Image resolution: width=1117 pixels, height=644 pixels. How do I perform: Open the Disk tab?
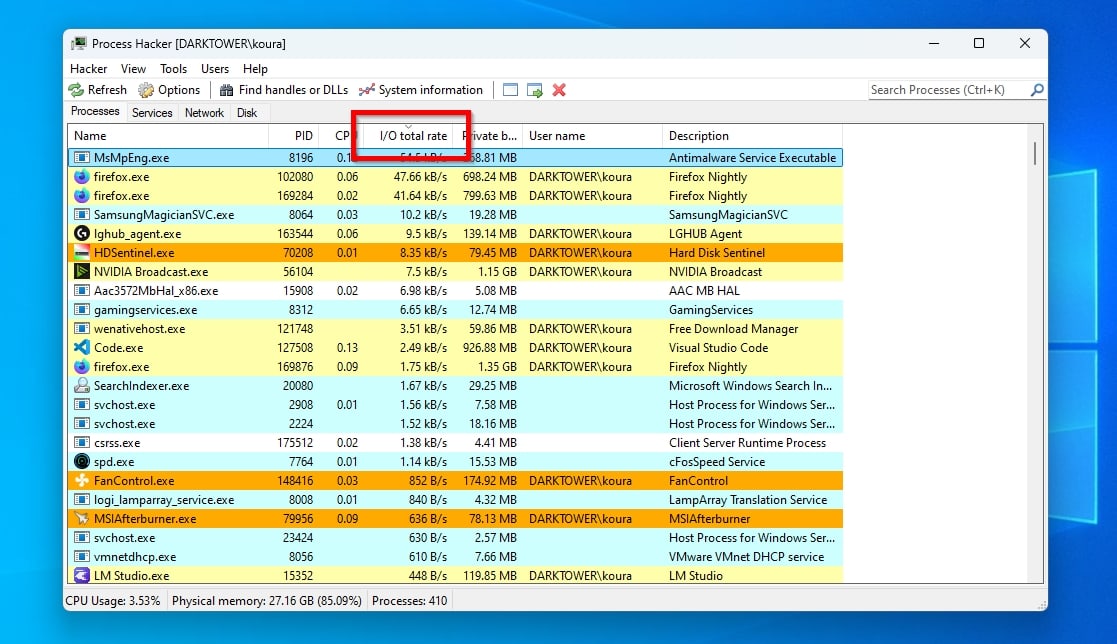(x=247, y=113)
